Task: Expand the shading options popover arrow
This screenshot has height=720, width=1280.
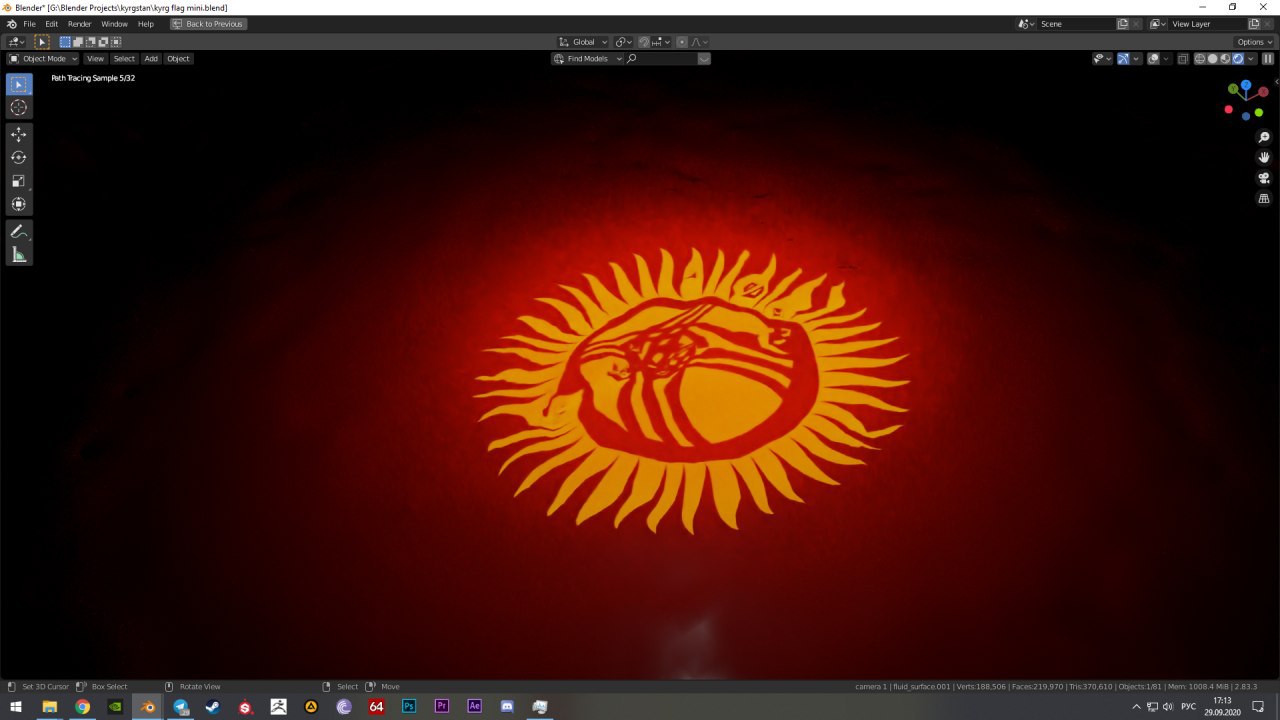Action: point(1250,58)
